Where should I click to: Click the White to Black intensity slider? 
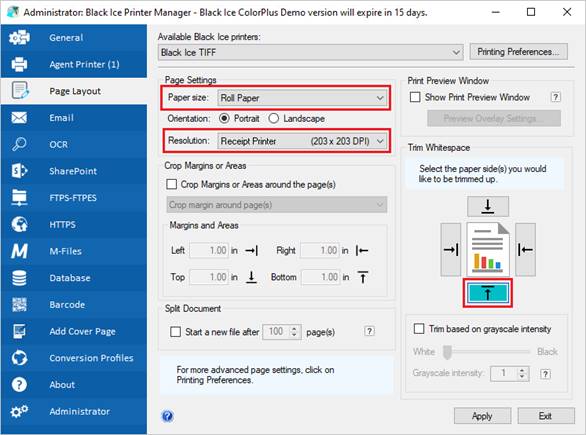pyautogui.click(x=486, y=352)
